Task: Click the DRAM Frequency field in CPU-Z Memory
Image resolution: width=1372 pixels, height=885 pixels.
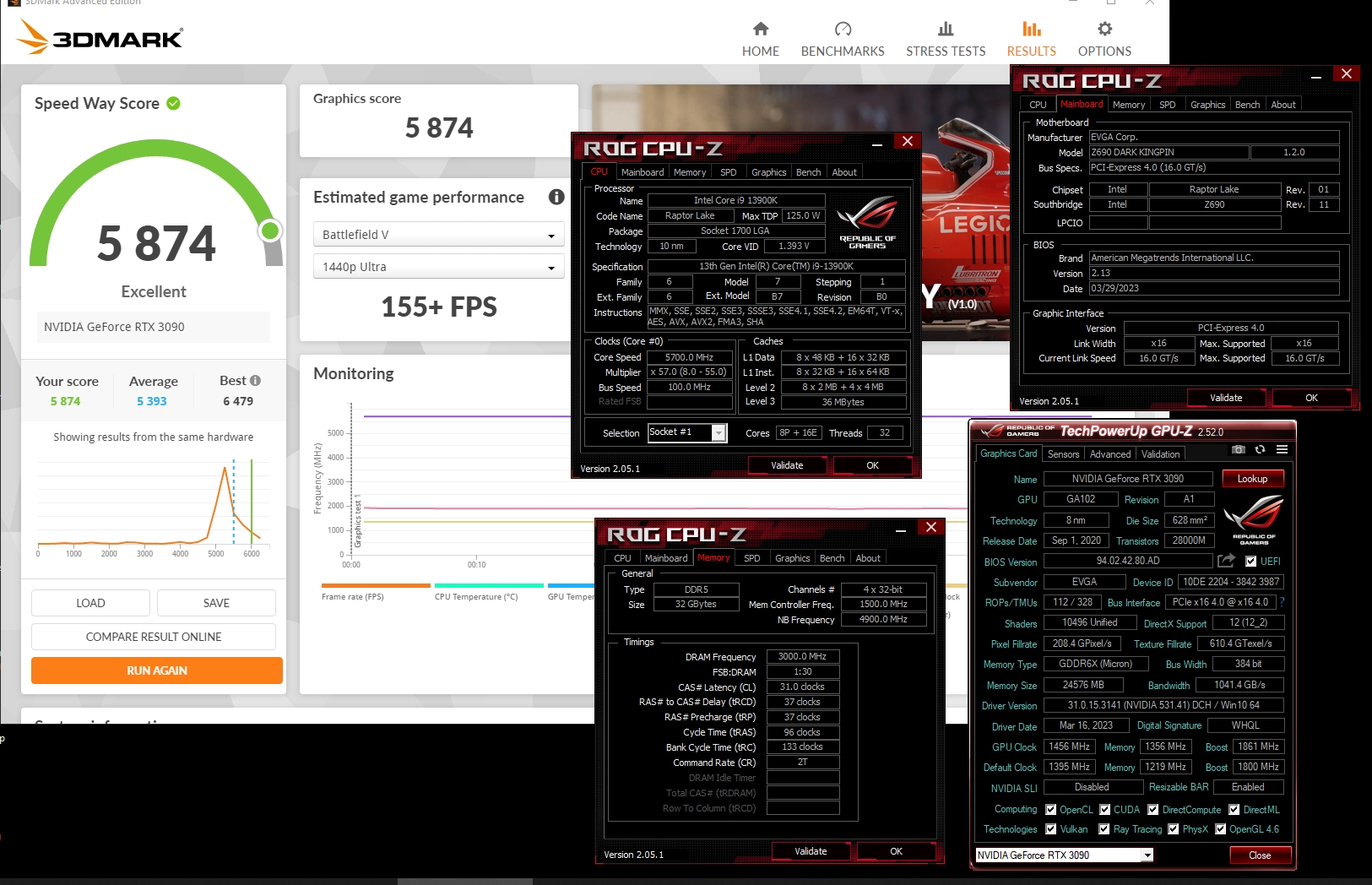Action: (803, 656)
